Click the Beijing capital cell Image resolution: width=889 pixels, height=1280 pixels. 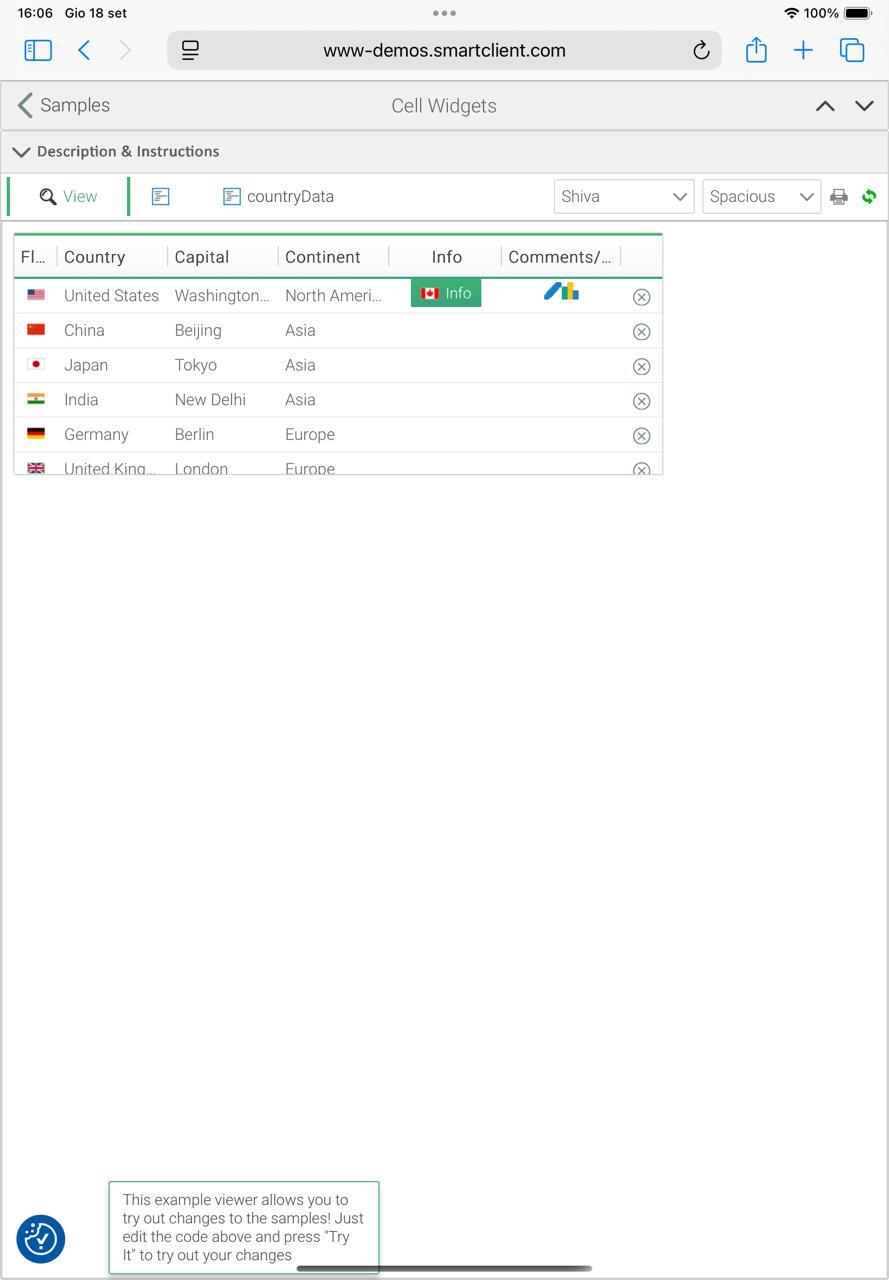click(x=222, y=331)
